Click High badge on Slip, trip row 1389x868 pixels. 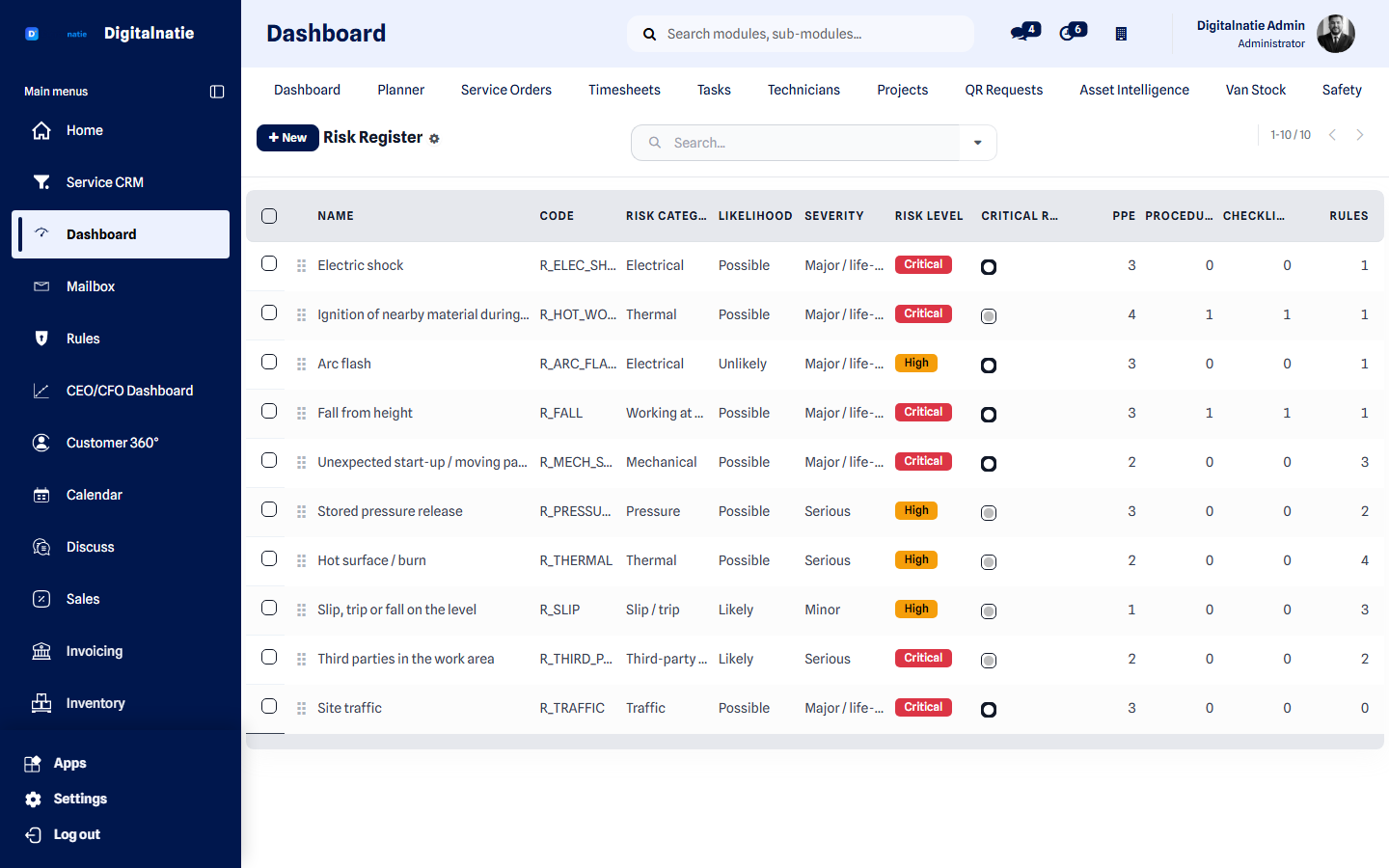point(916,609)
